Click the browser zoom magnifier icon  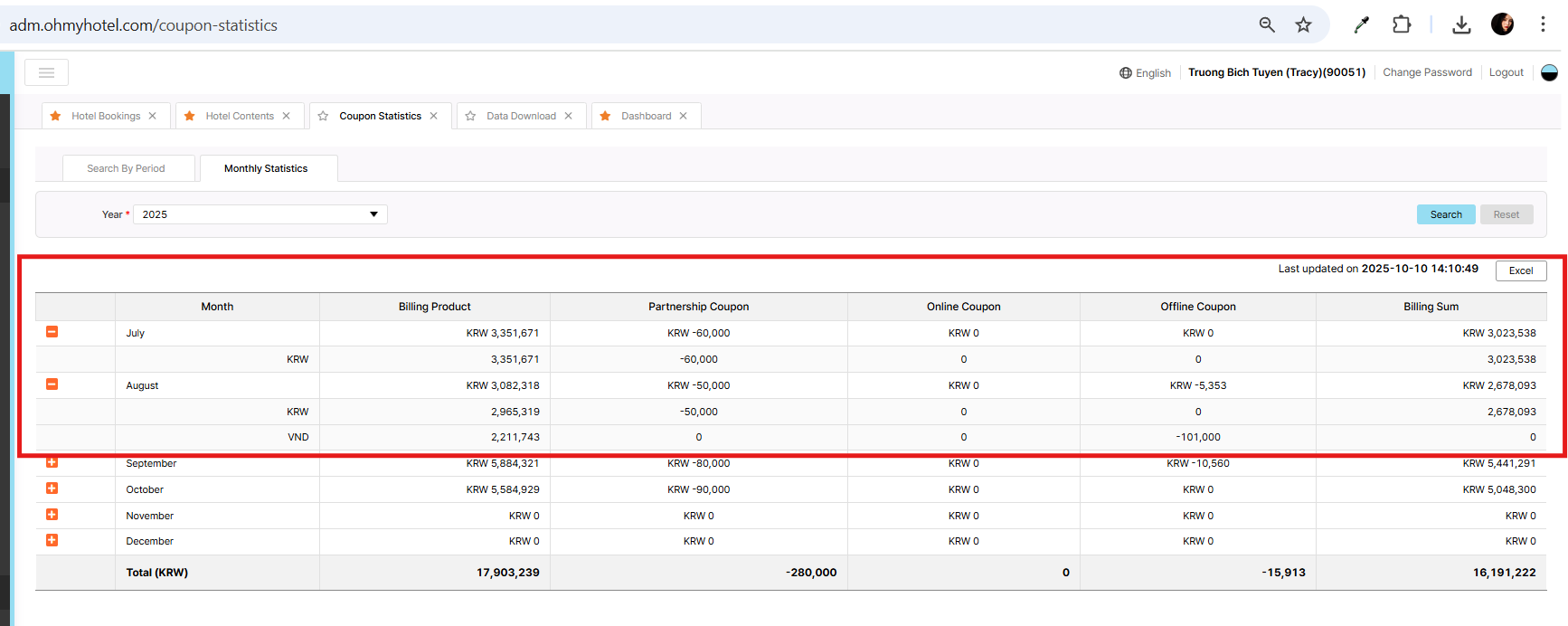[x=1267, y=25]
